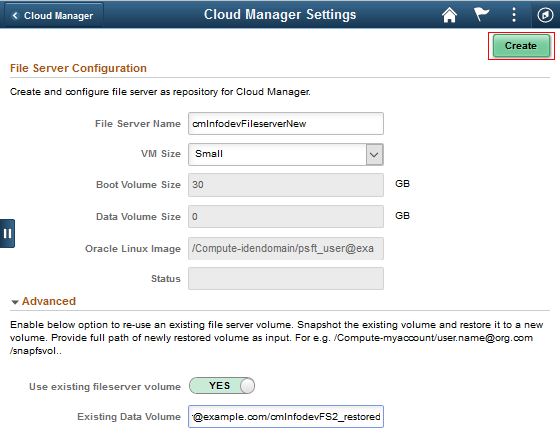
Task: Click the 'Enable below option' help text
Action: point(277,338)
